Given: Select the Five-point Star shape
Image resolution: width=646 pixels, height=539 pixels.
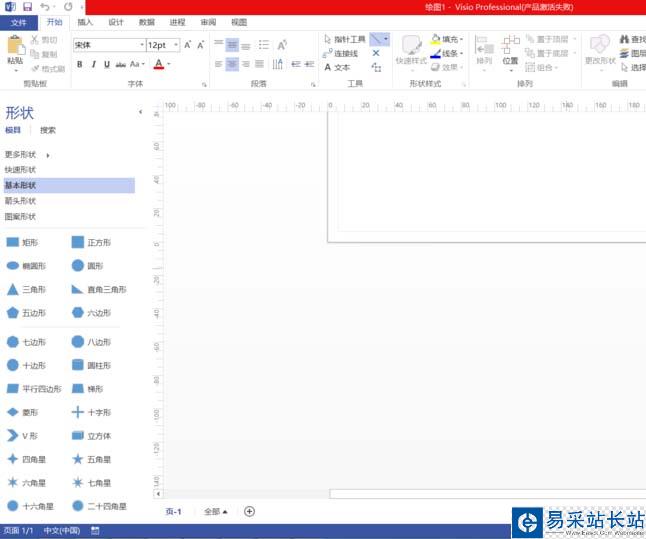Looking at the screenshot, I should point(91,459).
